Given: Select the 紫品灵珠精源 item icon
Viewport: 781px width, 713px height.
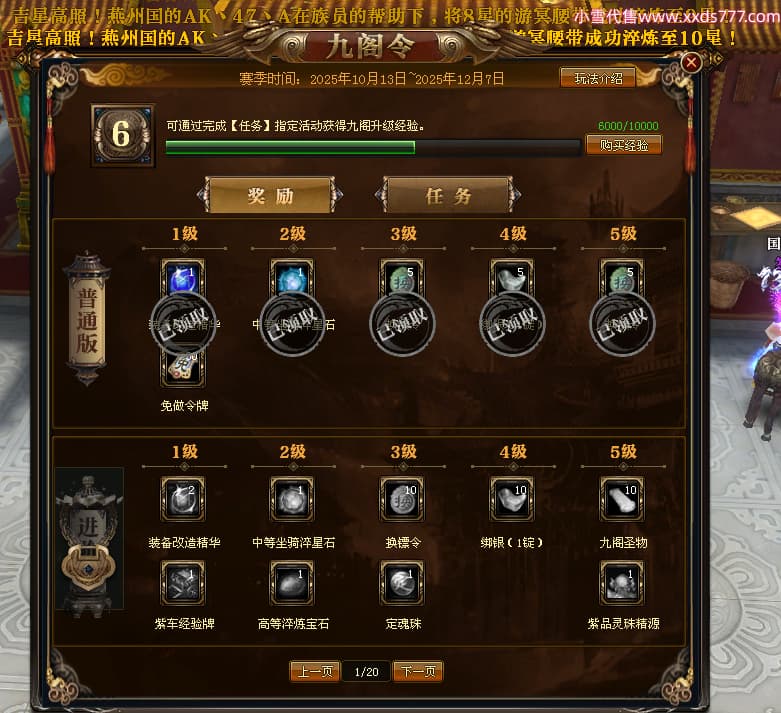Looking at the screenshot, I should 622,582.
